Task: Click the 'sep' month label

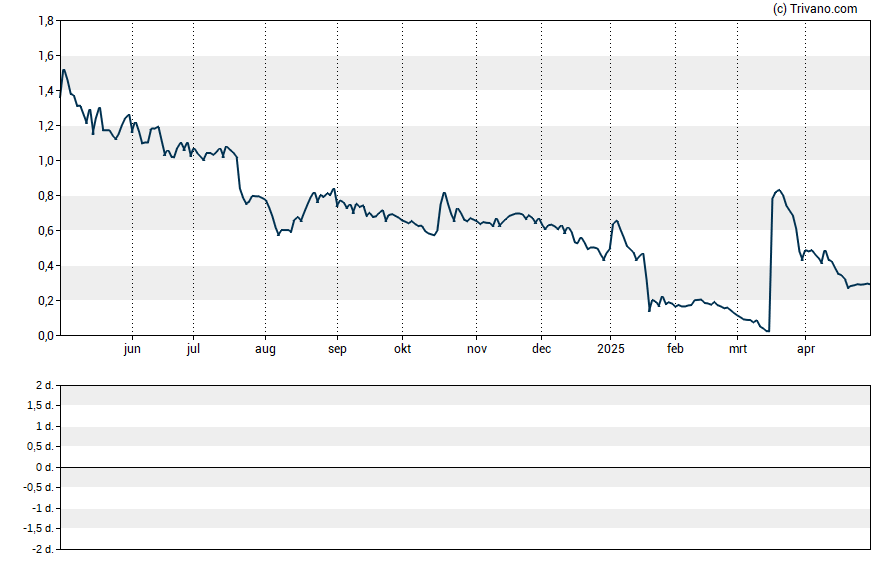Action: (x=337, y=349)
